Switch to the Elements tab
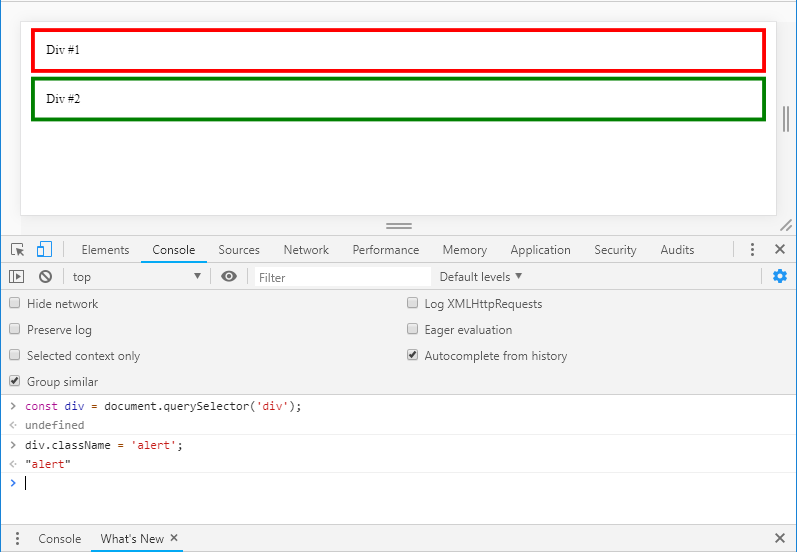 [x=105, y=250]
